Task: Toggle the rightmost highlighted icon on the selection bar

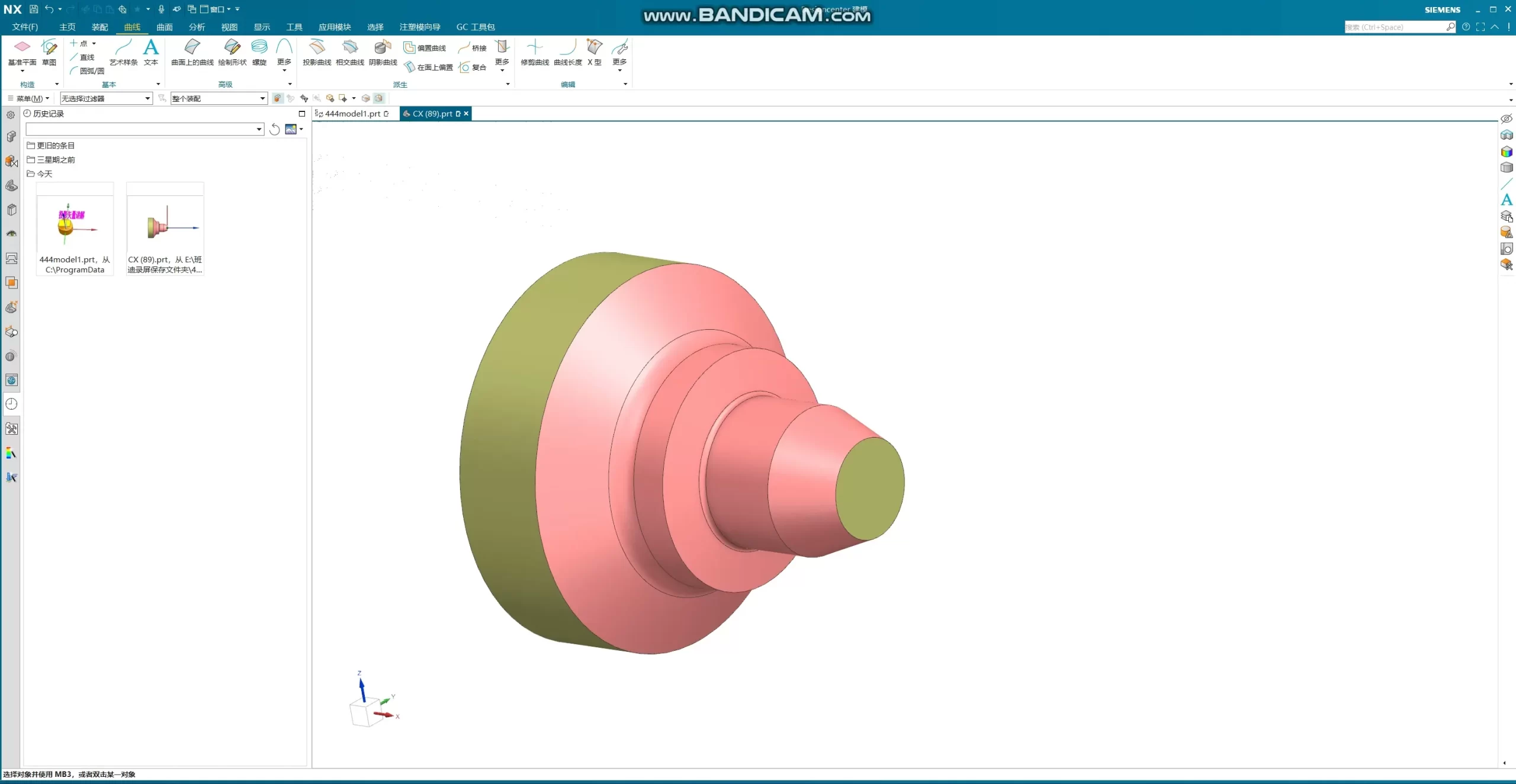Action: [379, 98]
